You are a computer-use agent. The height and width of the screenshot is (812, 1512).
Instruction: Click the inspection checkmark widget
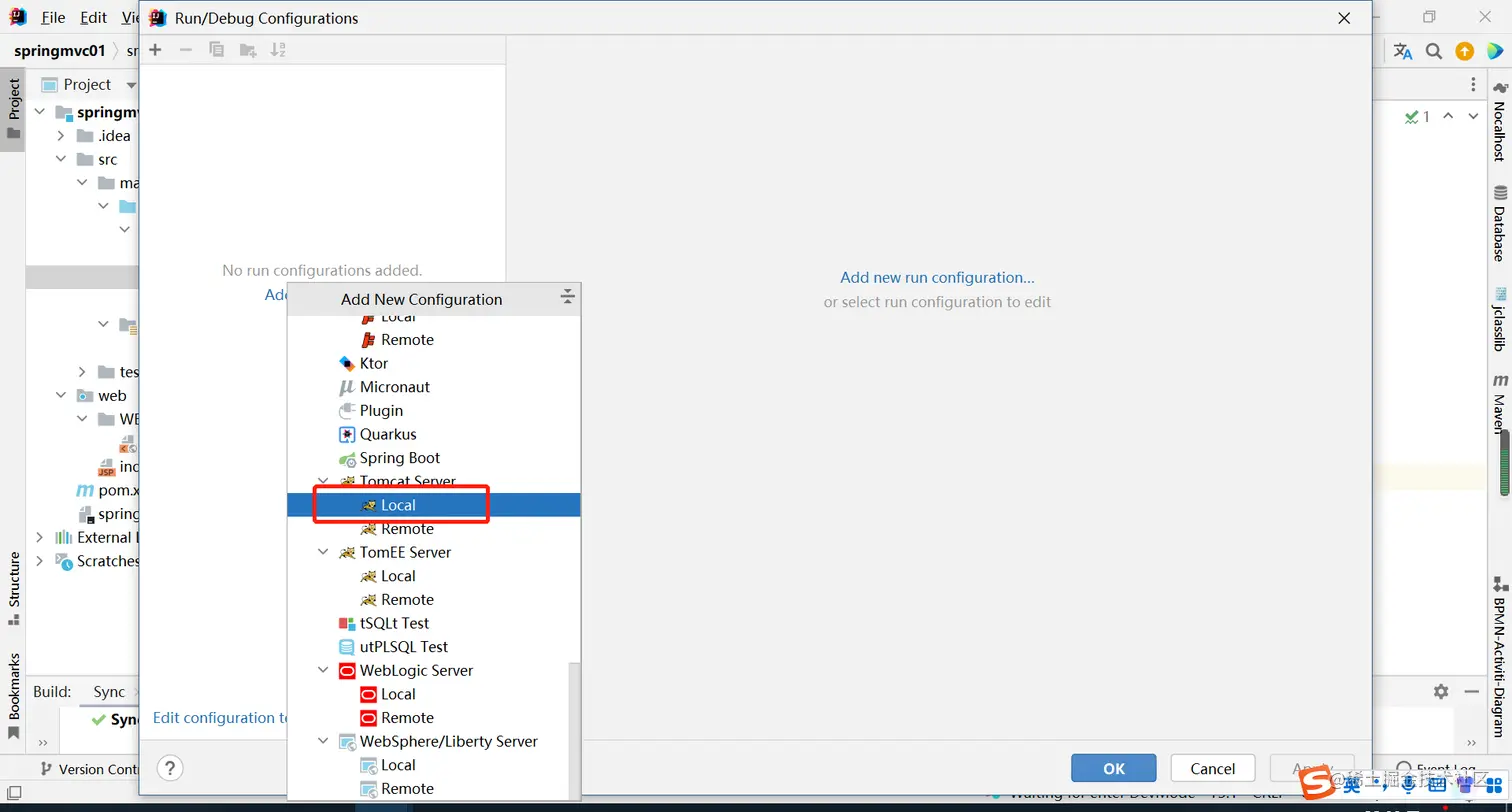coord(1417,117)
